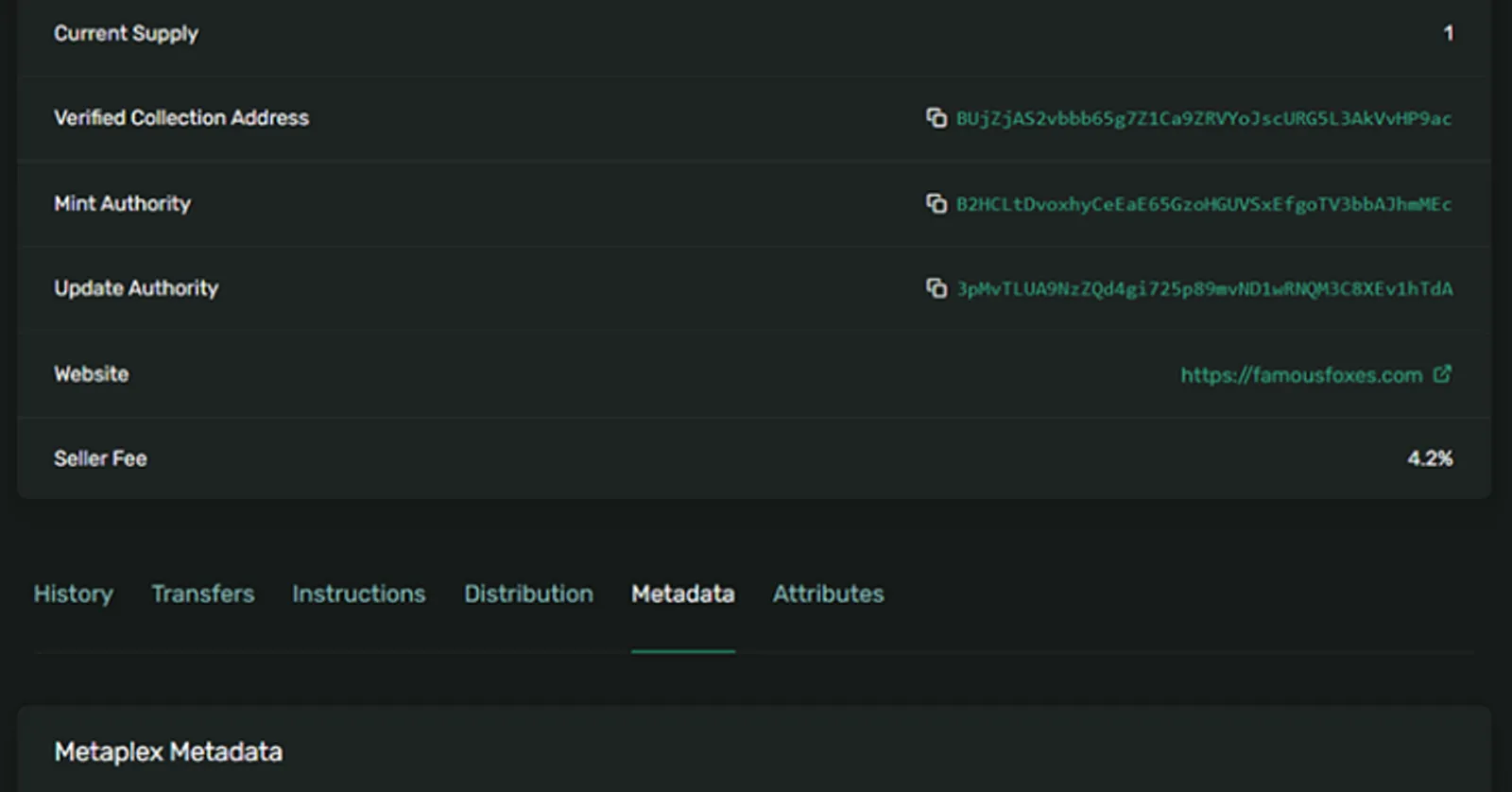
Task: Go to the Attributes tab
Action: pos(829,594)
